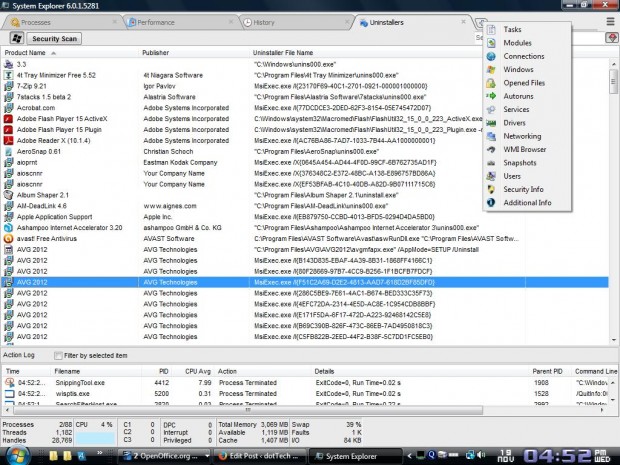Close the Performance tab

click(x=231, y=22)
